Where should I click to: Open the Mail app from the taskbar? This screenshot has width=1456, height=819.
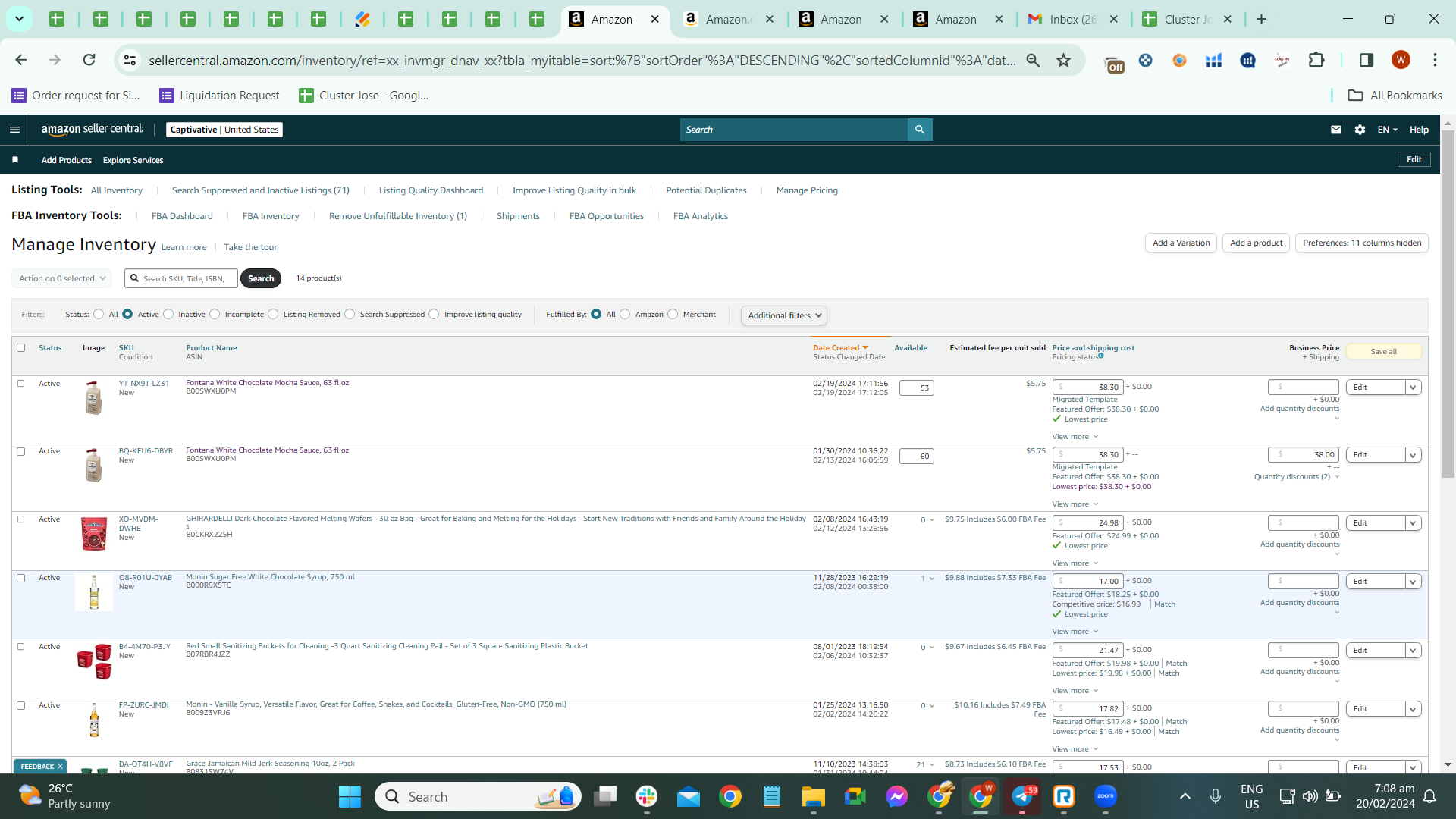pos(689,797)
